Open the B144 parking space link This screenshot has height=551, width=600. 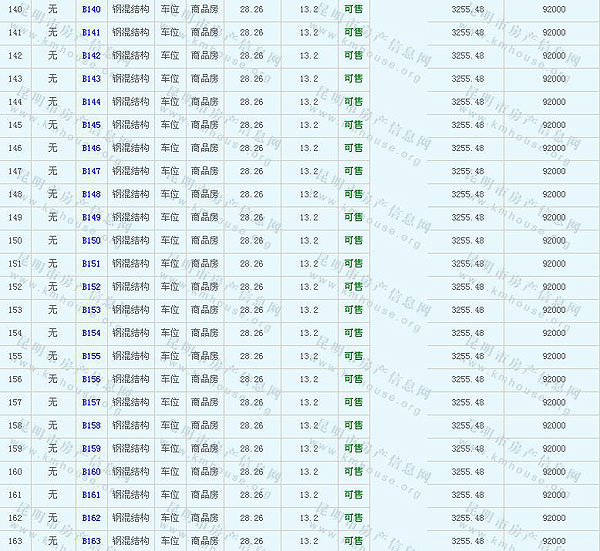coord(91,102)
